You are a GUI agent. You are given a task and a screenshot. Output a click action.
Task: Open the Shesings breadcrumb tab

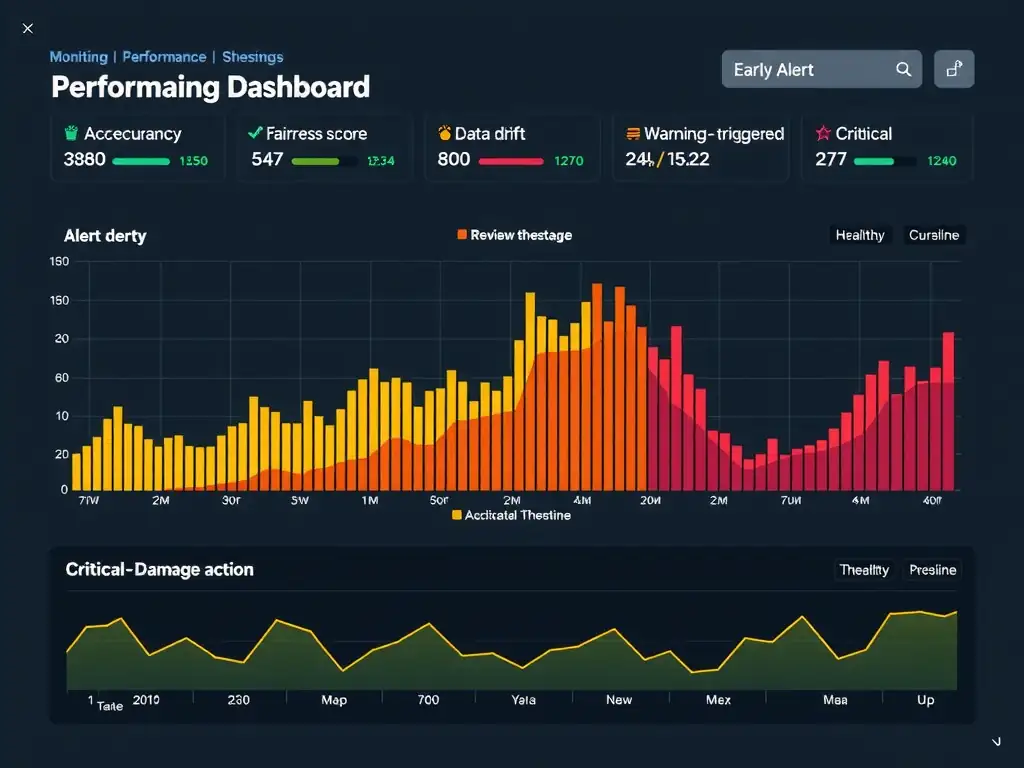(253, 57)
